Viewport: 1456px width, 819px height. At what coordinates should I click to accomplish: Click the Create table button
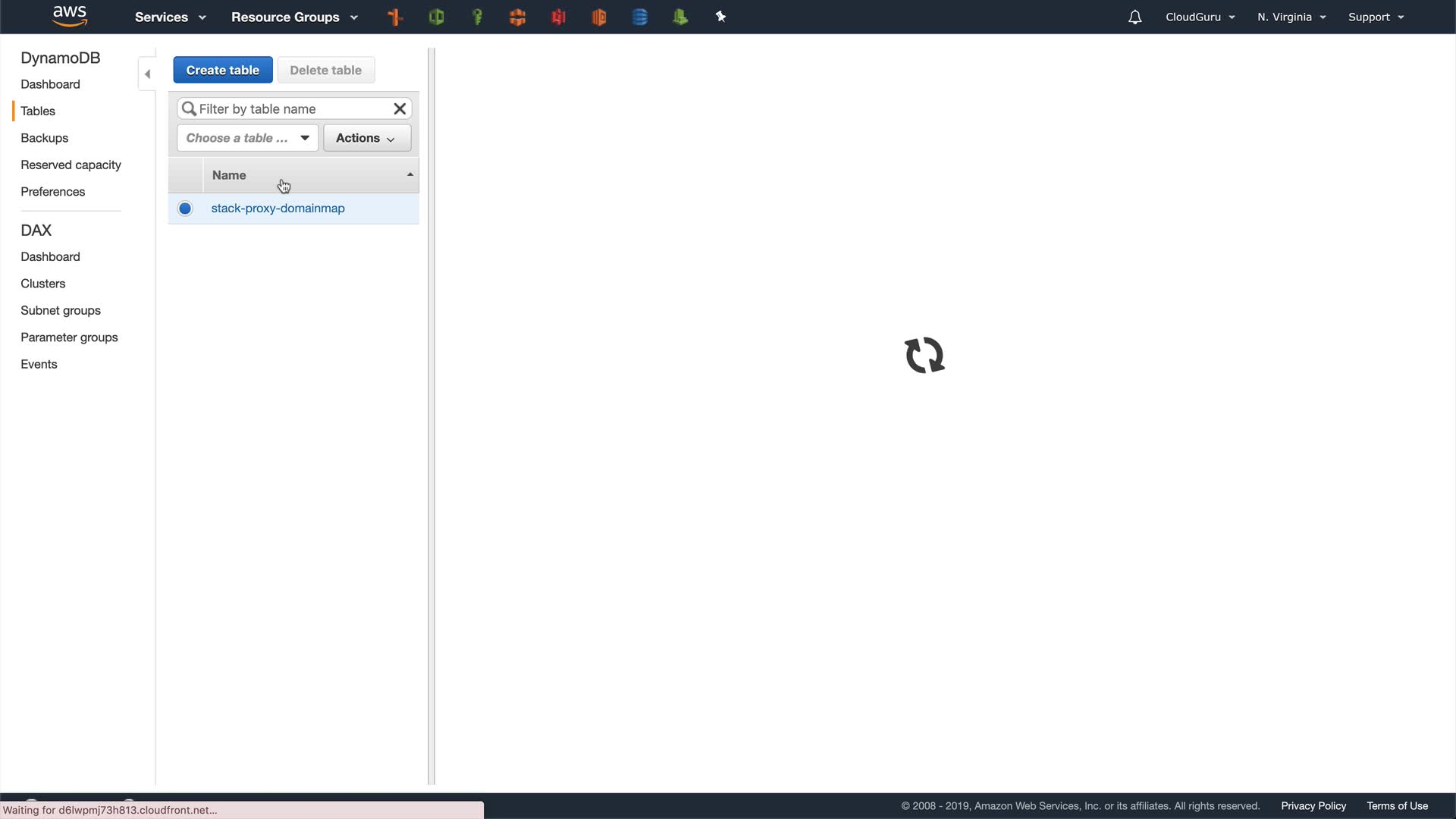[x=222, y=70]
